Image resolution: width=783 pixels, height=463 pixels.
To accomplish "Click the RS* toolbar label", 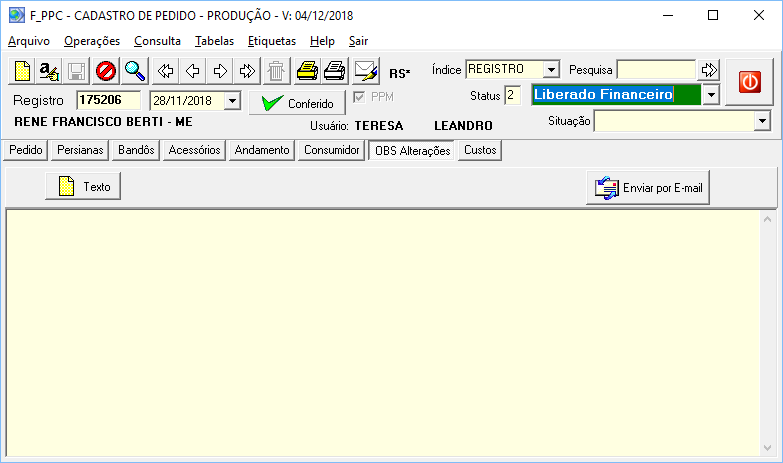I will tap(399, 73).
